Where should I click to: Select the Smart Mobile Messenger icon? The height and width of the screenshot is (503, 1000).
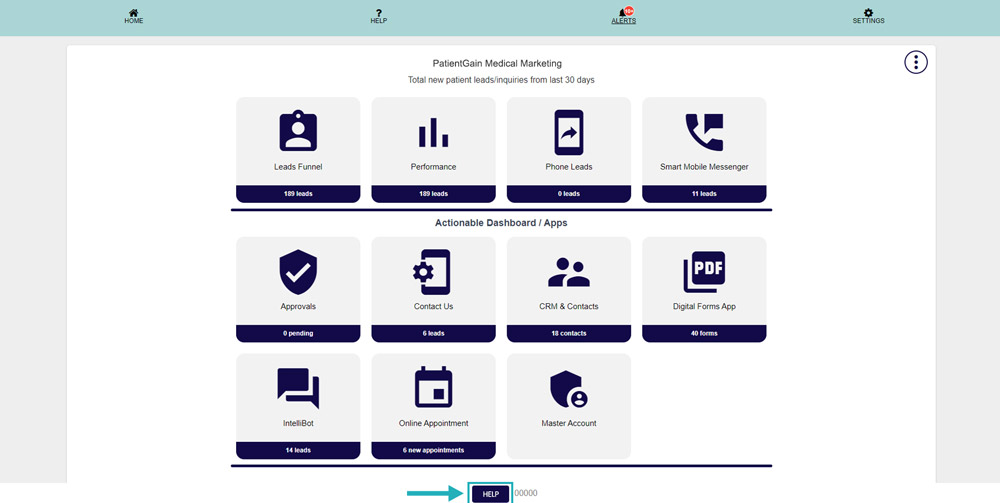[704, 132]
